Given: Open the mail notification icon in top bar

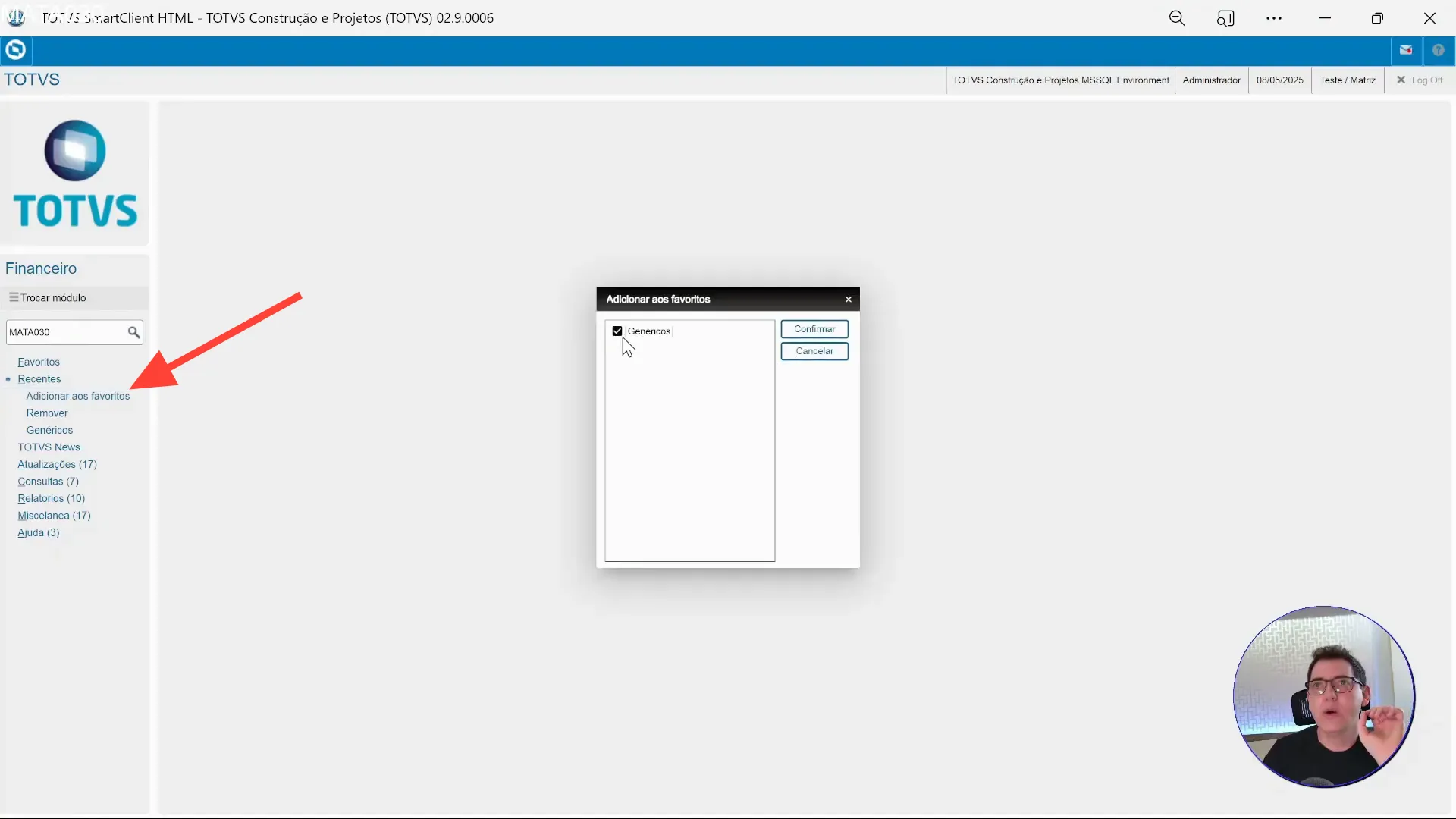Looking at the screenshot, I should [1406, 50].
